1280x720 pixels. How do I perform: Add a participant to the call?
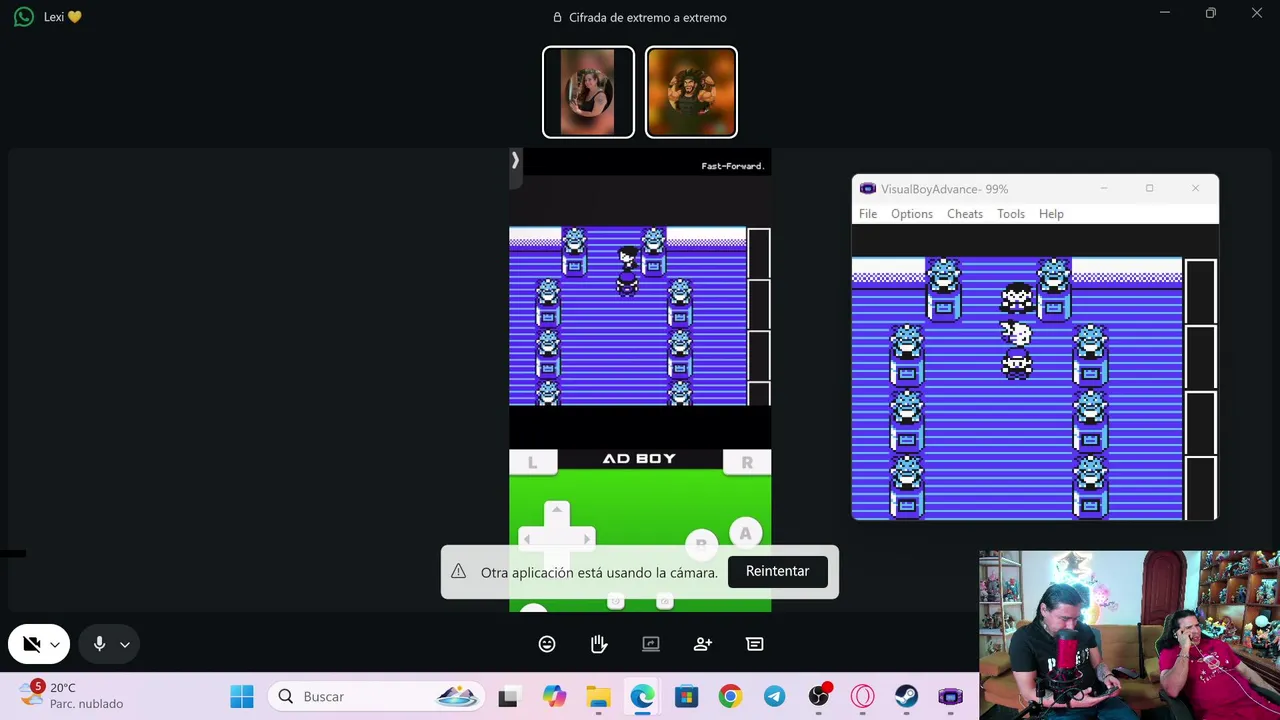pos(703,644)
